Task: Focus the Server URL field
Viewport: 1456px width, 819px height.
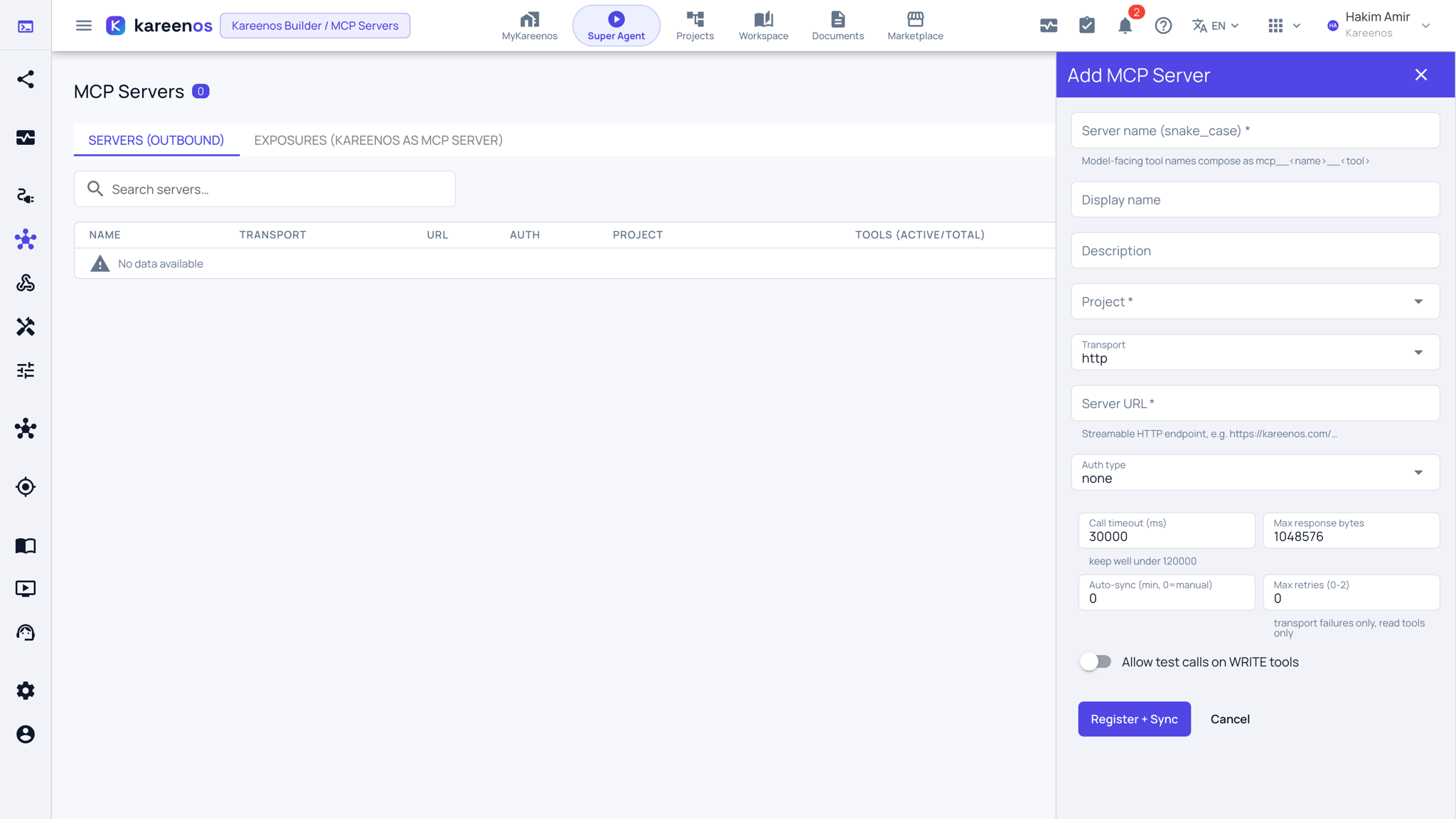Action: point(1256,404)
